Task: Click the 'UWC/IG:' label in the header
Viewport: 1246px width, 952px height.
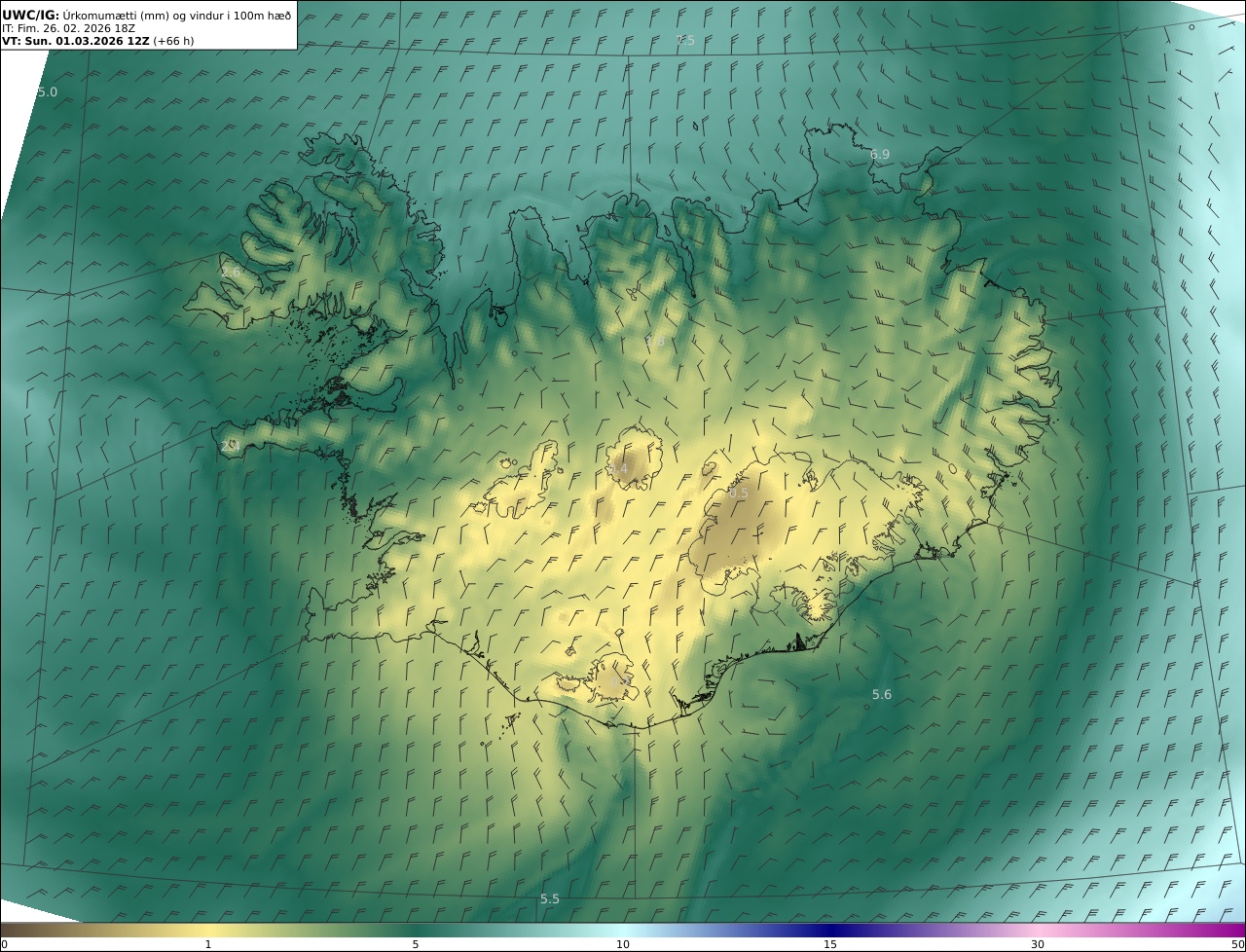Action: tap(31, 15)
